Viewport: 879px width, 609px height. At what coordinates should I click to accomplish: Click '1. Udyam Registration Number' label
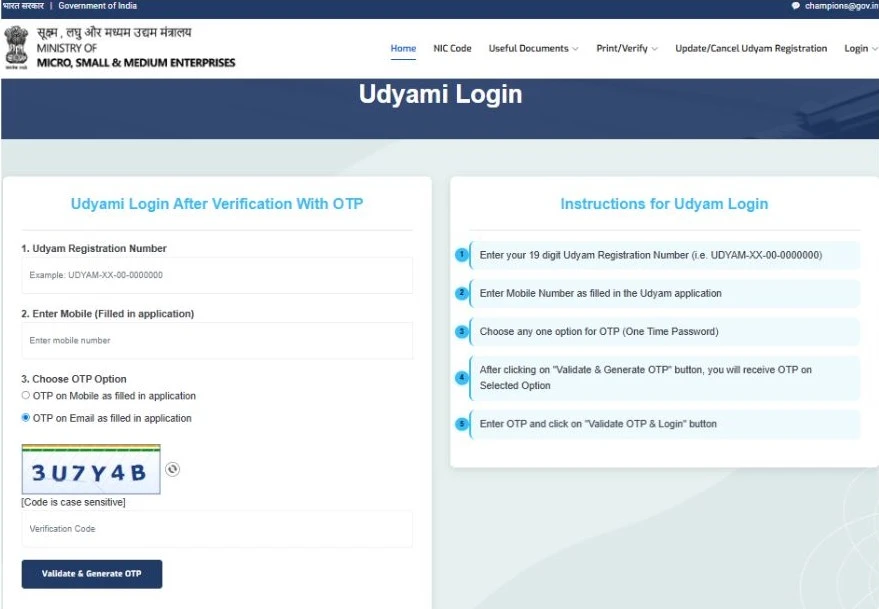94,248
